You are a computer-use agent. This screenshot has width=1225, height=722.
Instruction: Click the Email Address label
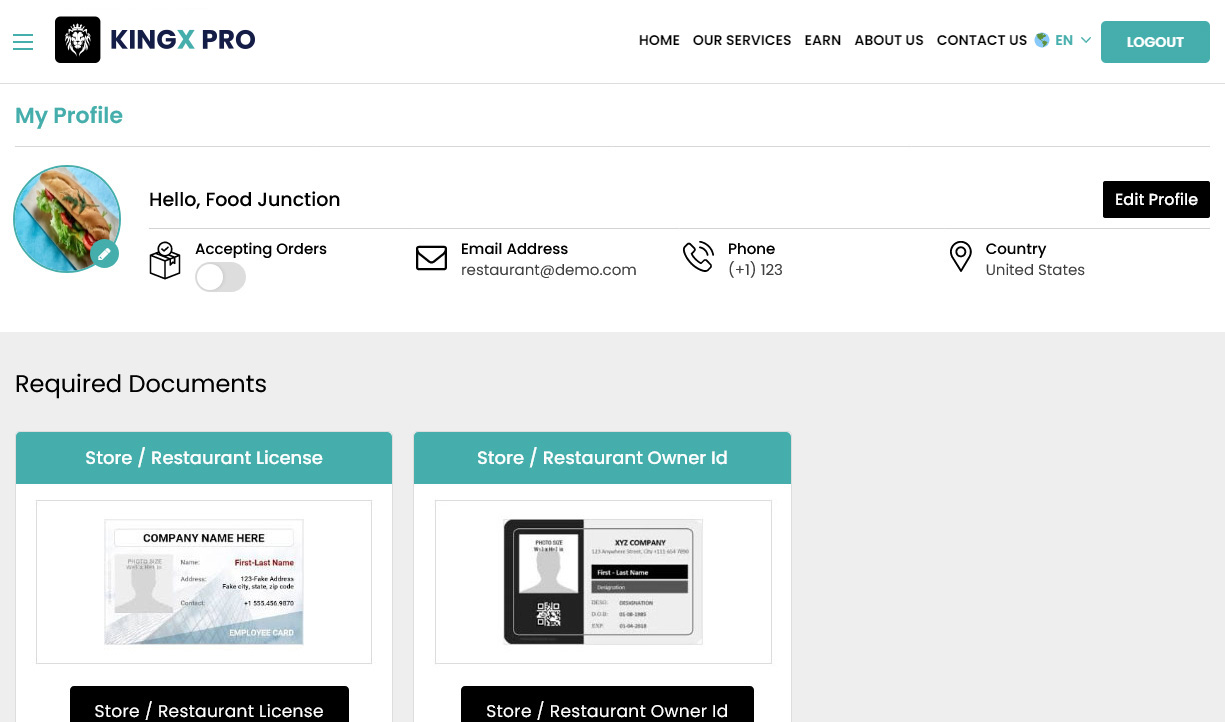coord(514,249)
